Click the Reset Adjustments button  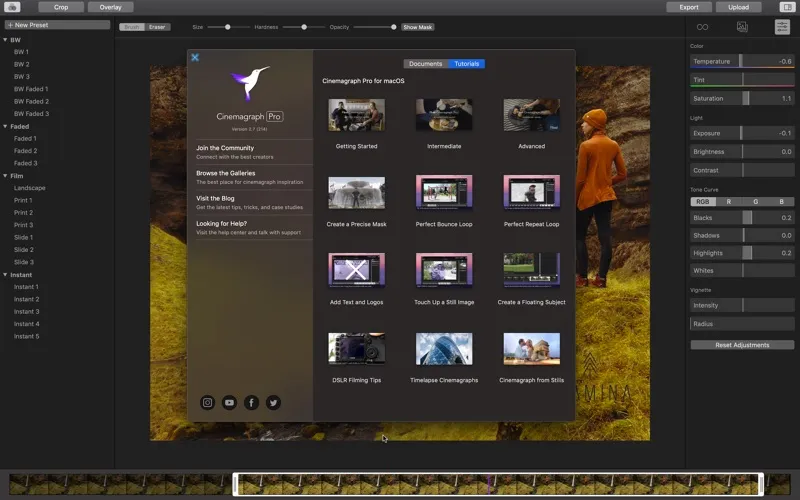(742, 345)
